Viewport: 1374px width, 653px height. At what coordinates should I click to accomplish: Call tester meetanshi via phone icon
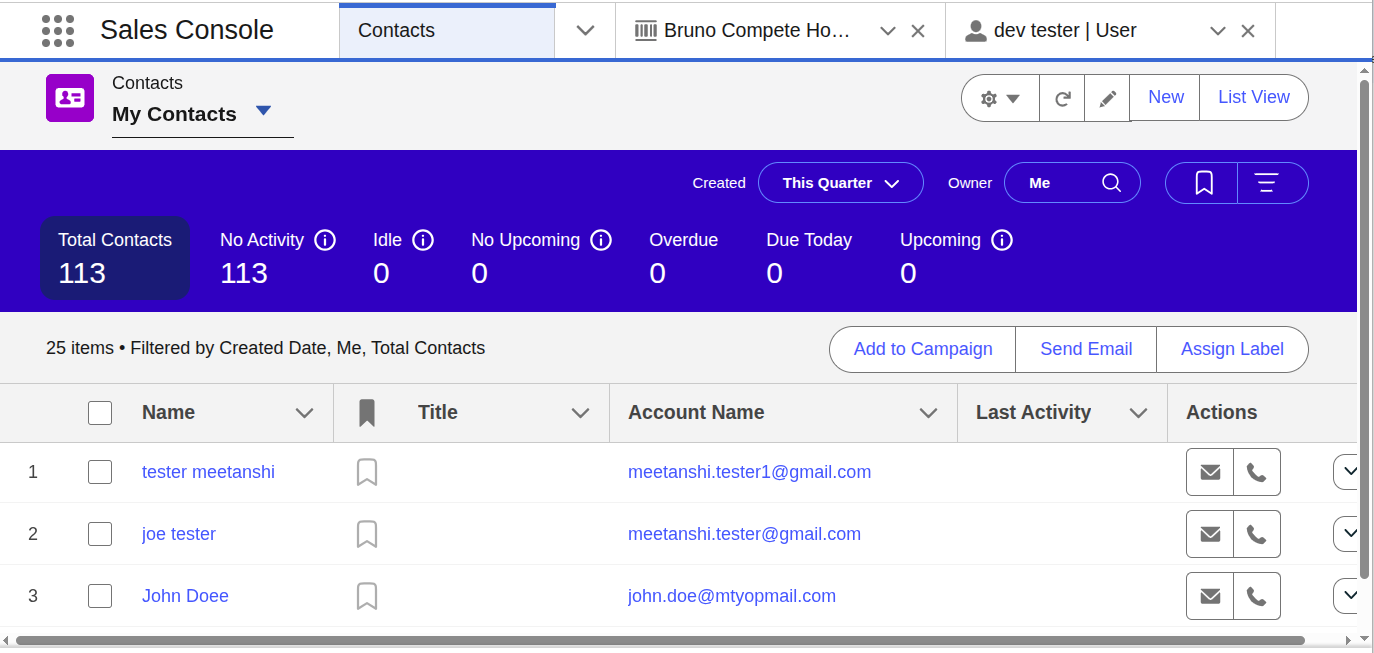[1257, 472]
